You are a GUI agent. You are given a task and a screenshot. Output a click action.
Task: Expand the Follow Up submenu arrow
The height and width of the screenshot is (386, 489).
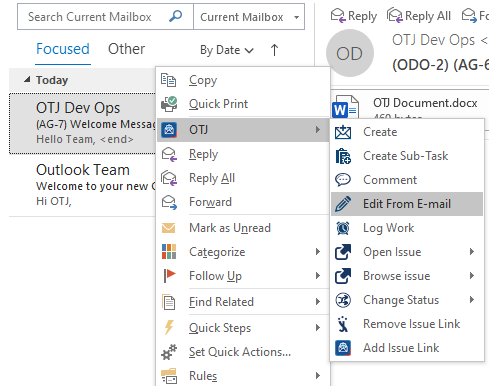coord(318,276)
